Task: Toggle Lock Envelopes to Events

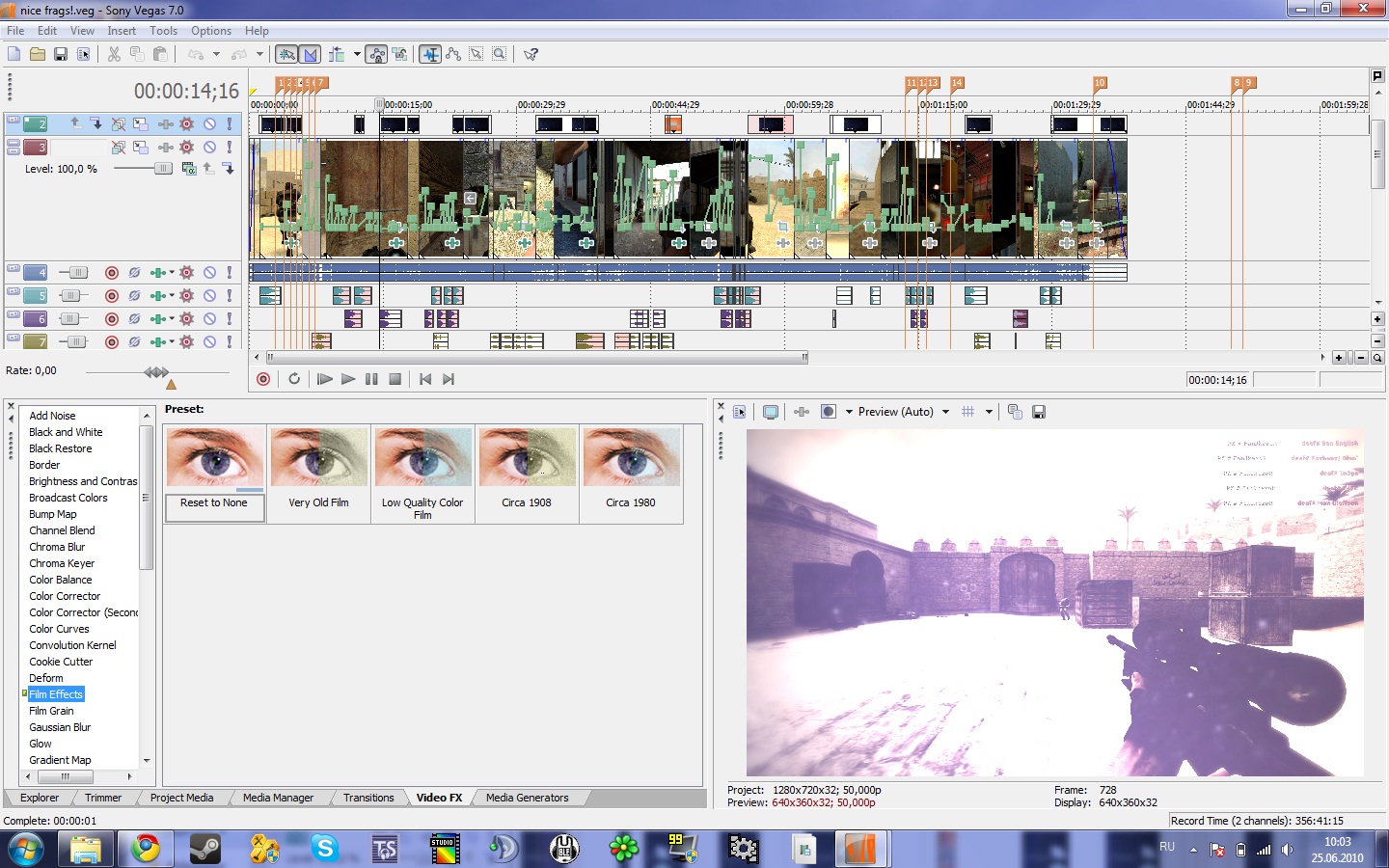Action: click(x=377, y=54)
